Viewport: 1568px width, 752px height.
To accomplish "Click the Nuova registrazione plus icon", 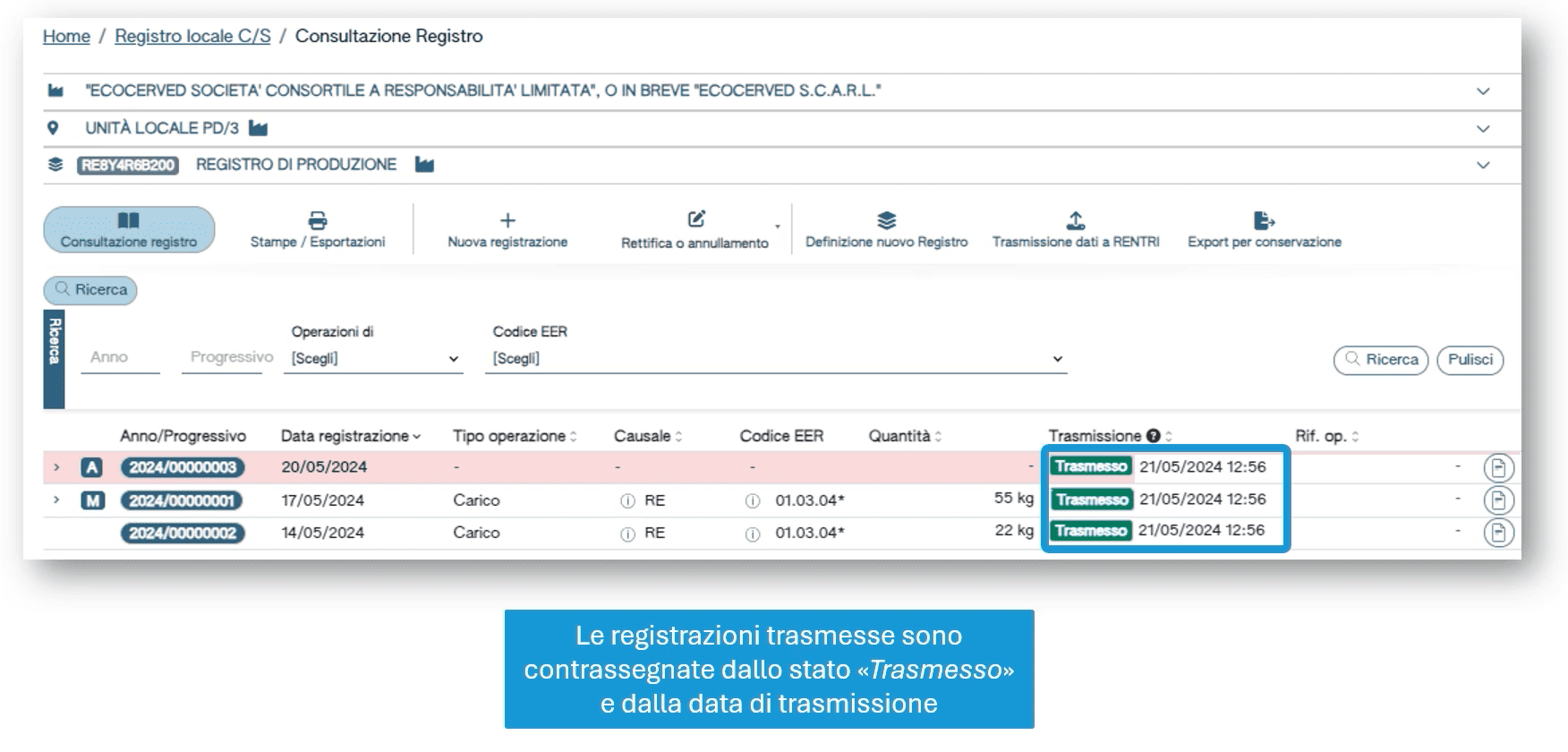I will (x=507, y=220).
